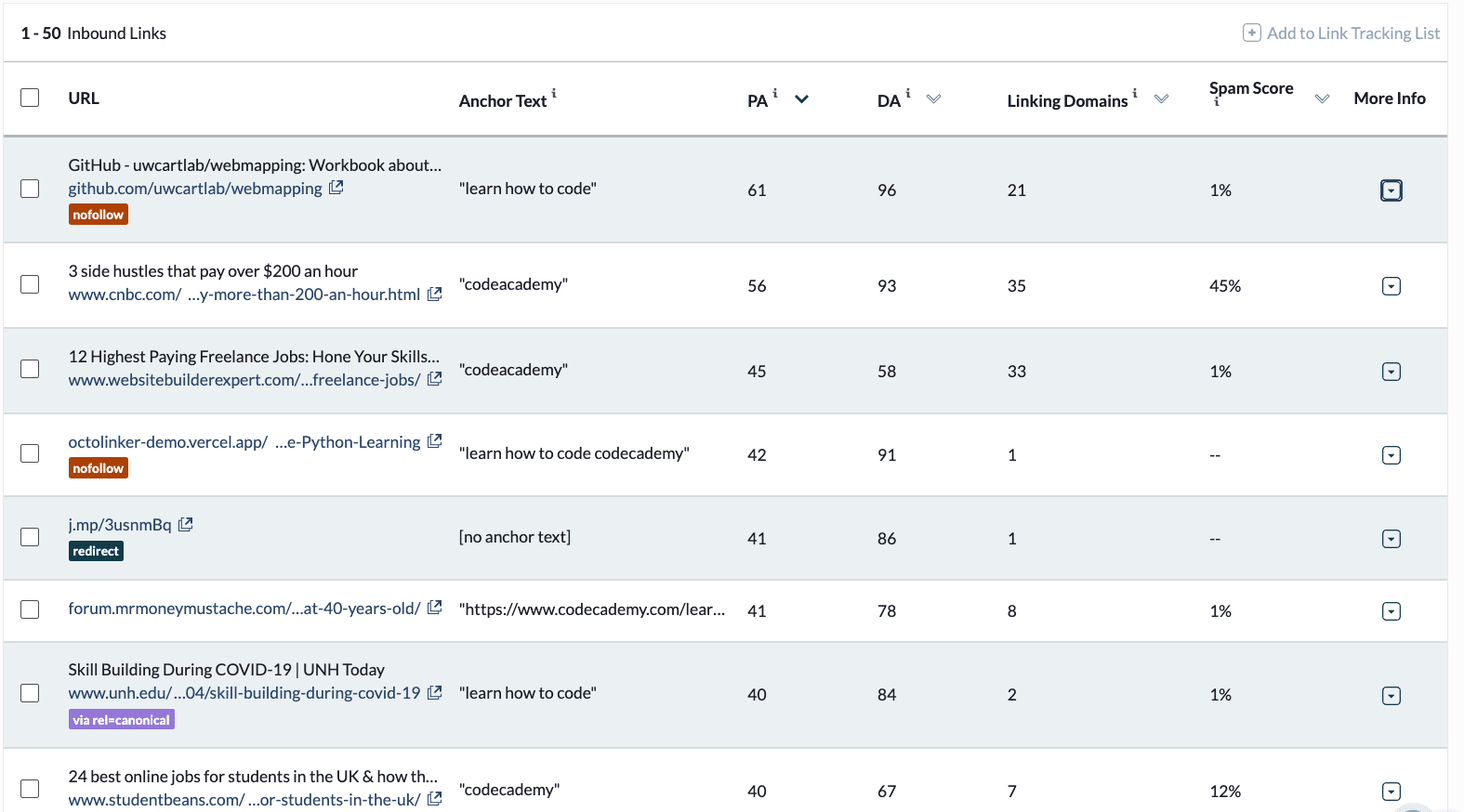Viewport: 1464px width, 812px height.
Task: Click the redirect badge under j.mp/3usnmBq
Action: (96, 551)
